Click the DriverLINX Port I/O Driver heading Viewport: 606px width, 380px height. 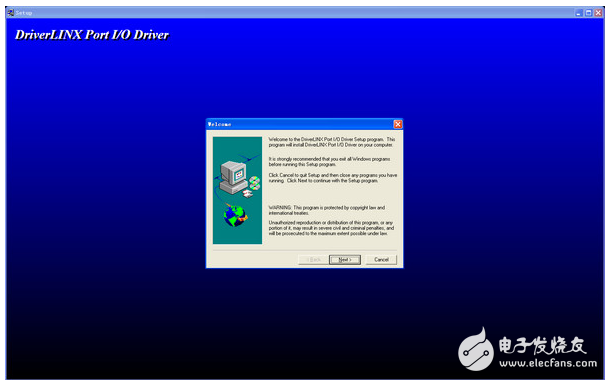coord(92,35)
